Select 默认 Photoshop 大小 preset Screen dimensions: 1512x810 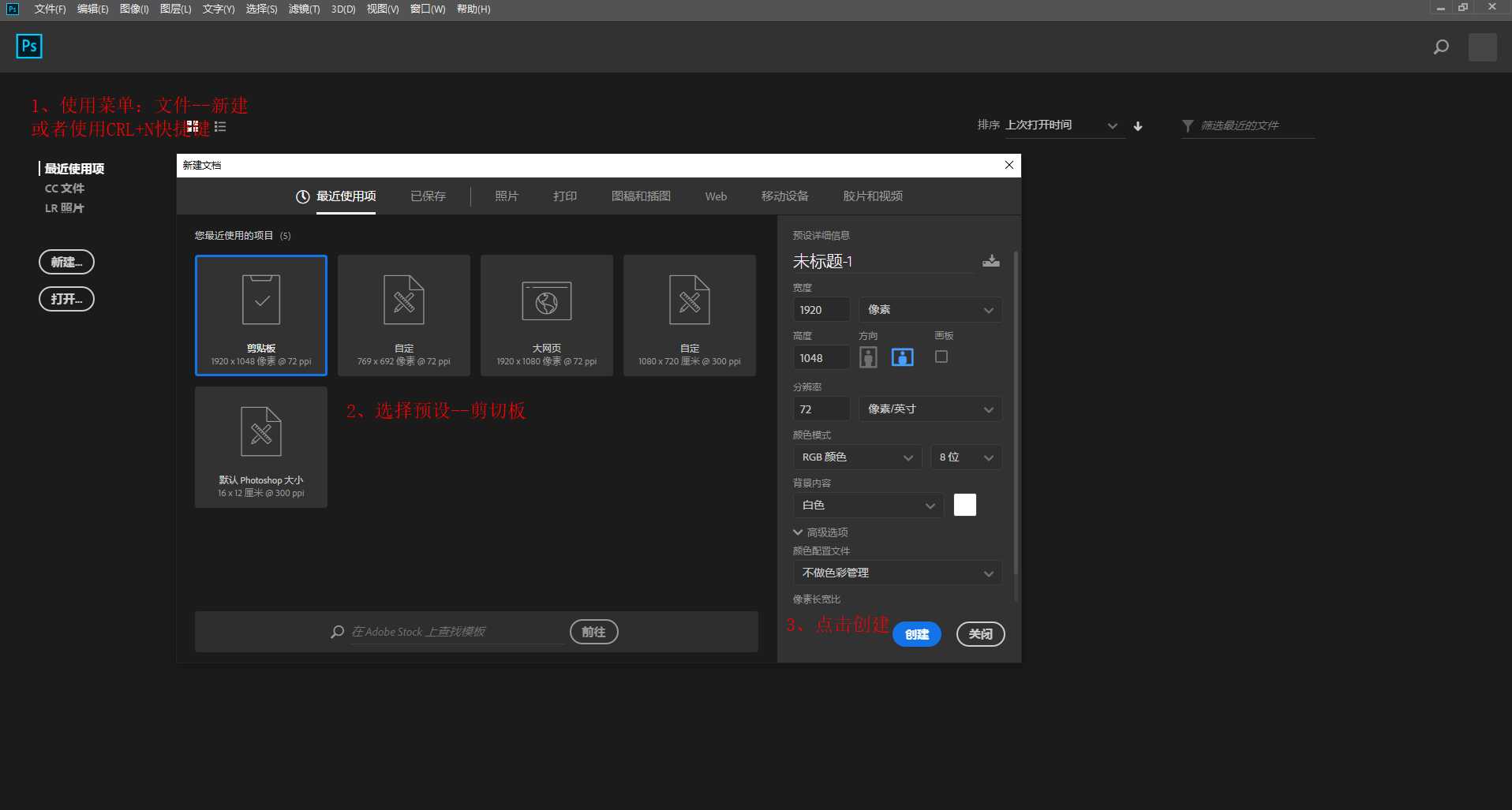[x=261, y=447]
